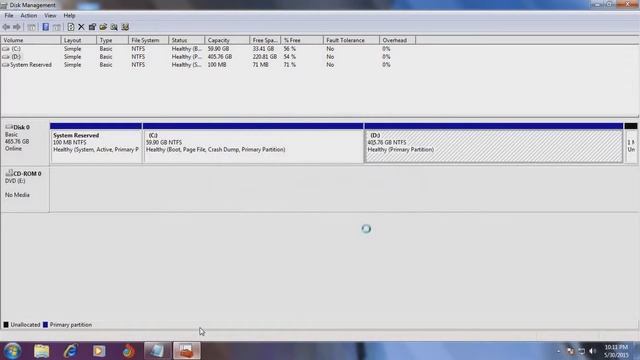
Task: Click the Explore magnifier toolbar icon
Action: tap(114, 27)
